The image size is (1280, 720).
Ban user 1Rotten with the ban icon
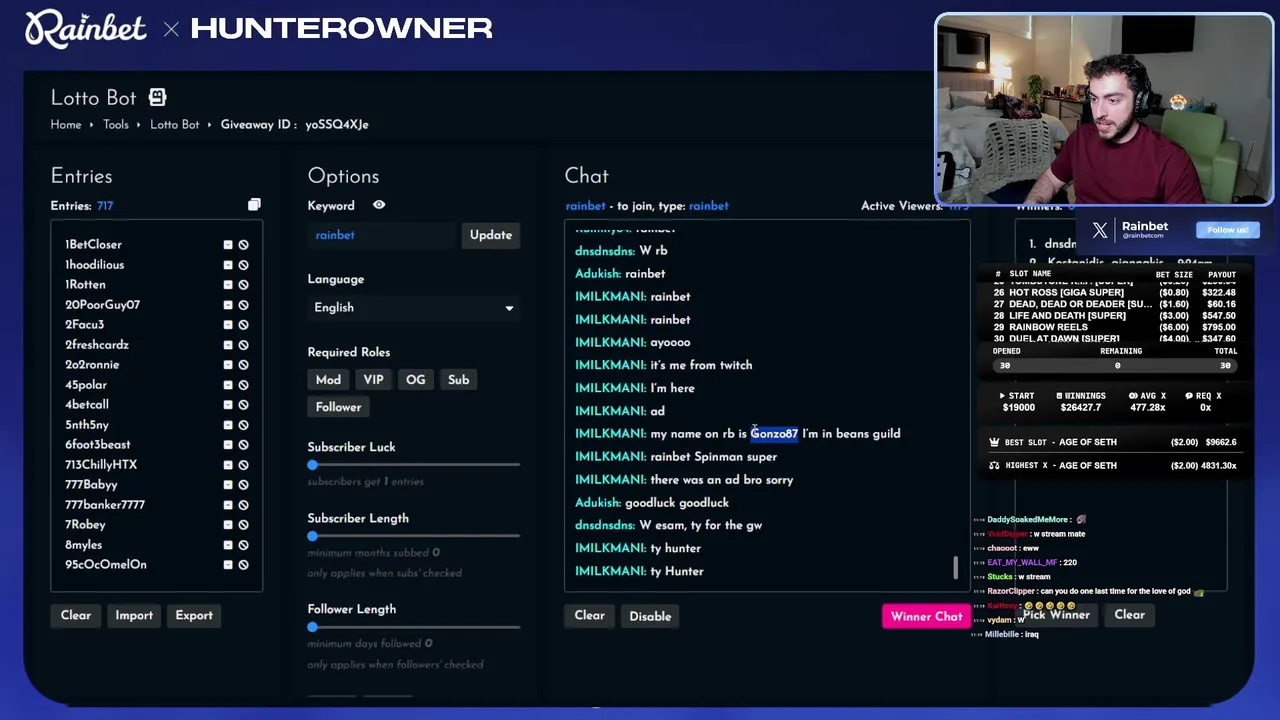(x=243, y=285)
